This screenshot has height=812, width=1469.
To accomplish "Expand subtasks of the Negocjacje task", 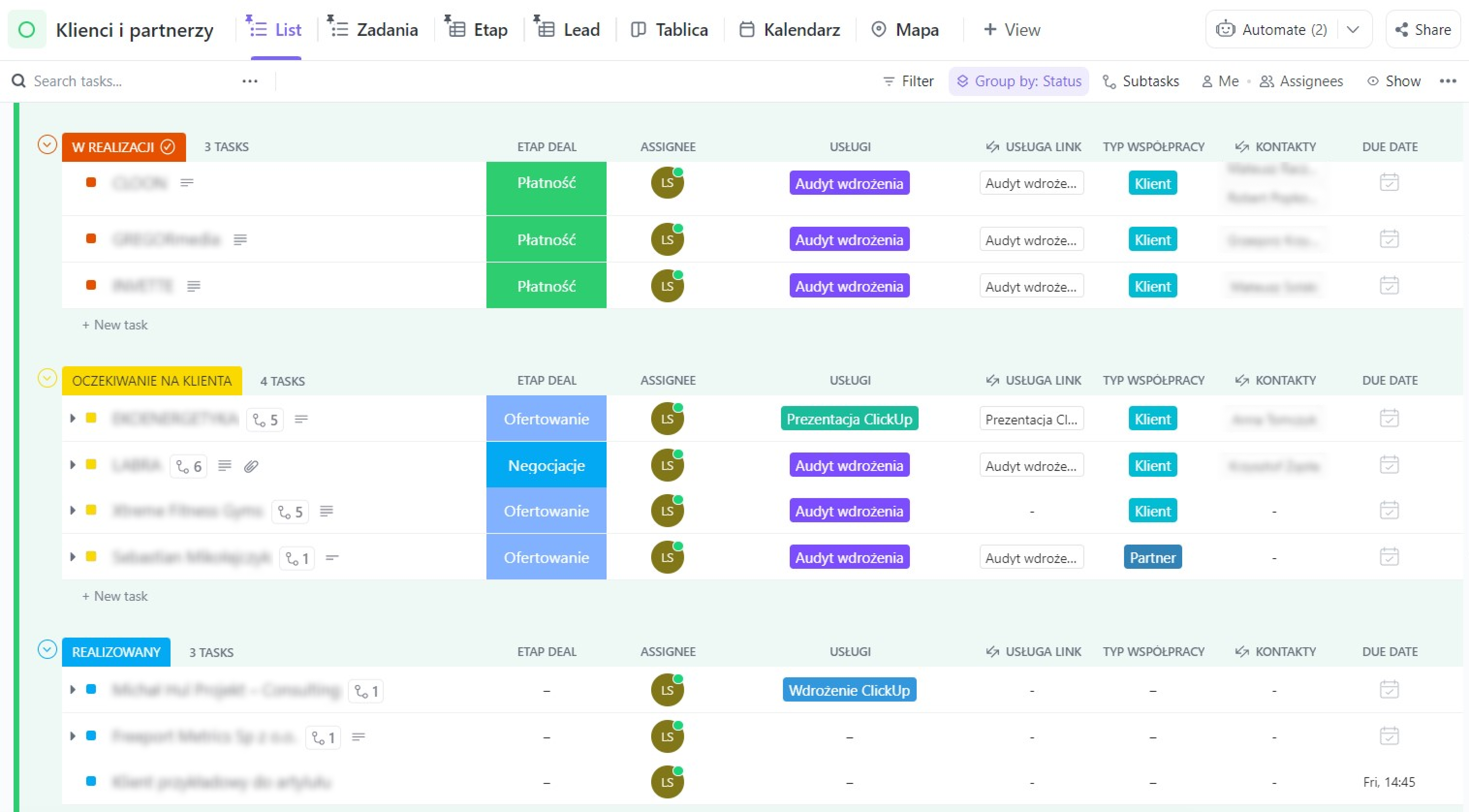I will (x=72, y=464).
